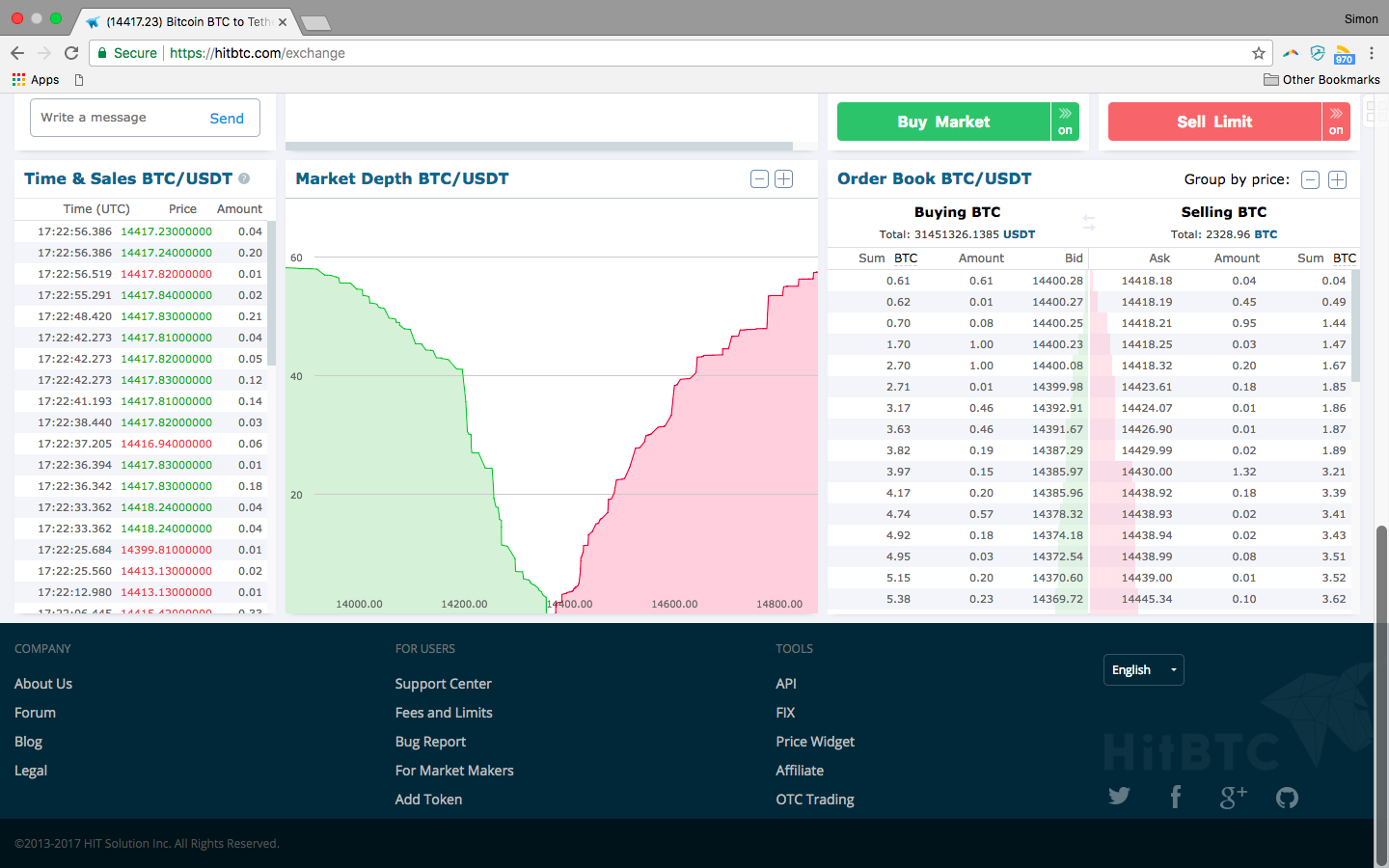Reload the HitBTC exchange page
The width and height of the screenshot is (1389, 868).
(71, 53)
